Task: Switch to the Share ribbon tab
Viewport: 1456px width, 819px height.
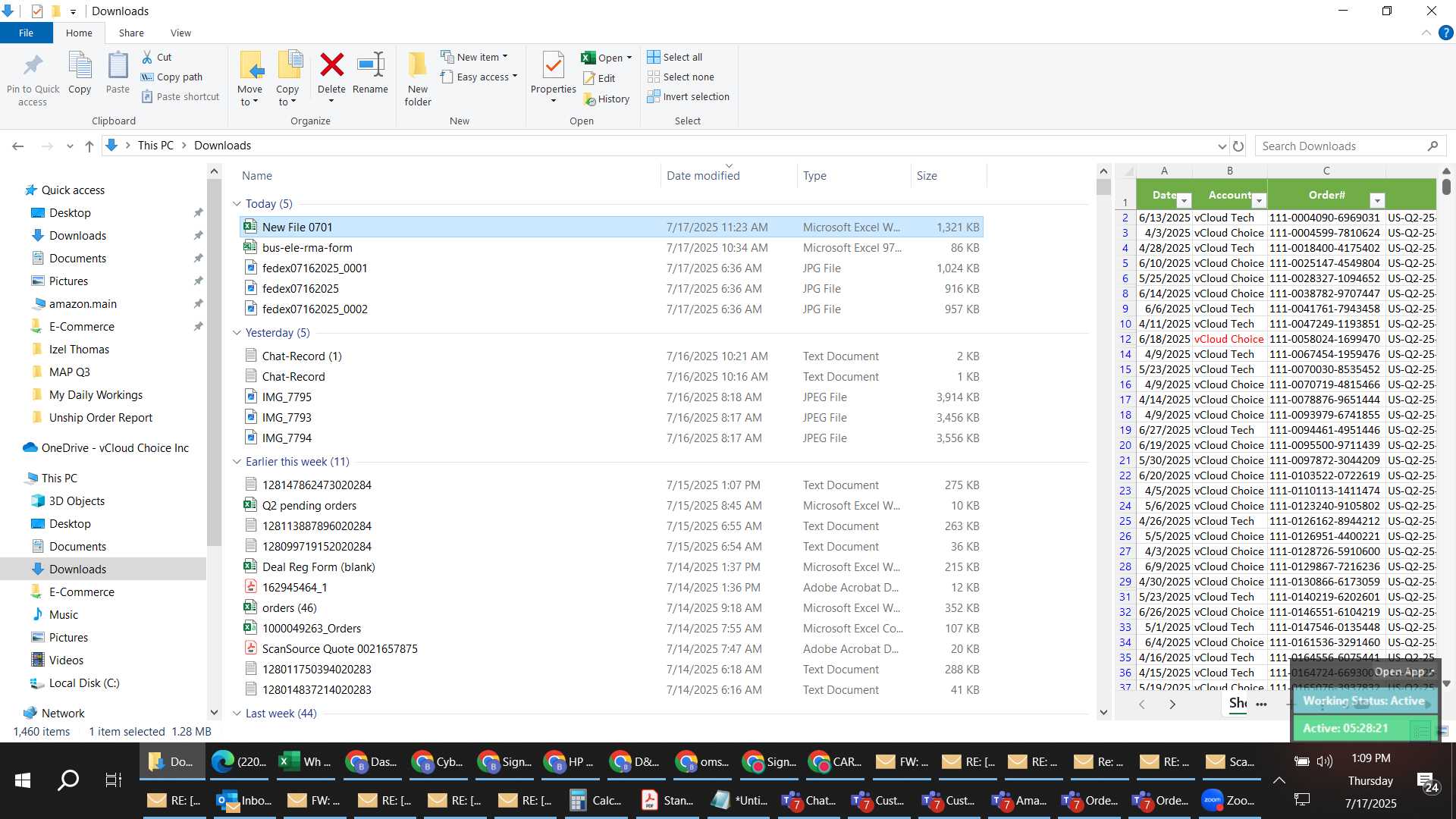Action: 131,33
